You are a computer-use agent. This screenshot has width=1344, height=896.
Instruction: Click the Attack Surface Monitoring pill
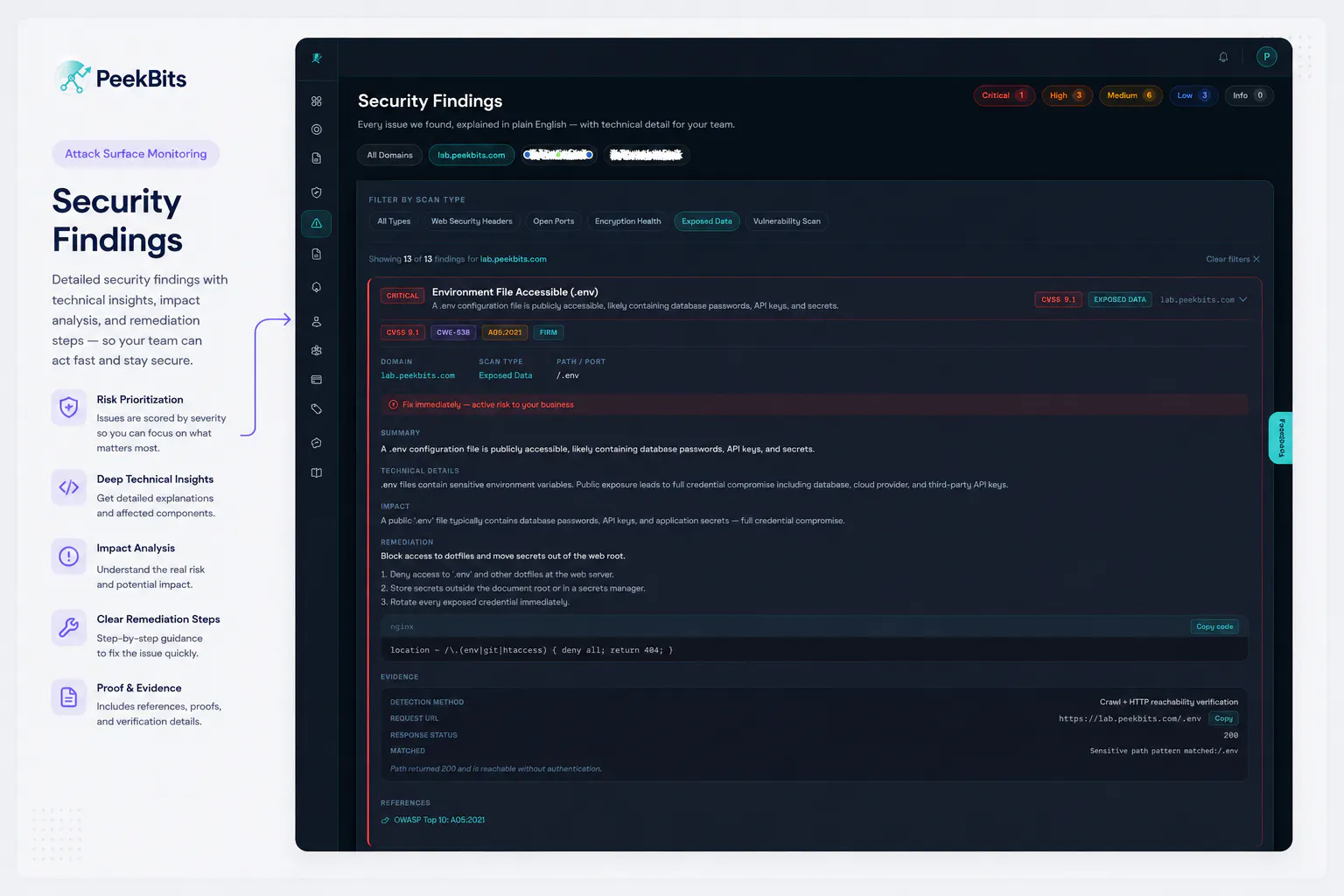(136, 154)
